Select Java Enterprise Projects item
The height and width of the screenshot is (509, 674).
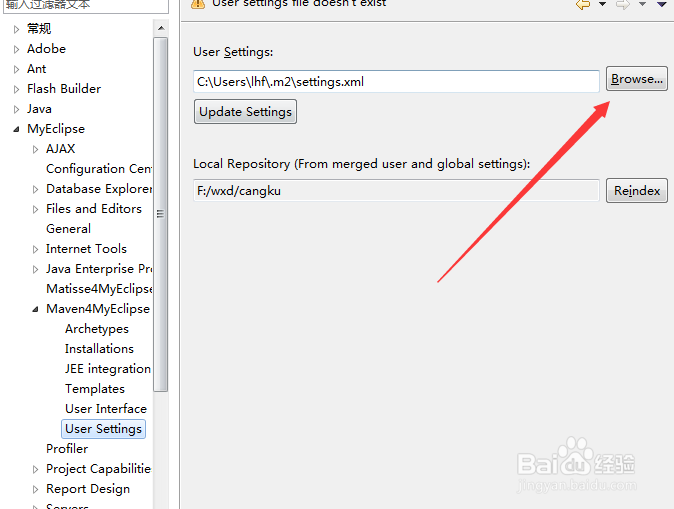[99, 269]
